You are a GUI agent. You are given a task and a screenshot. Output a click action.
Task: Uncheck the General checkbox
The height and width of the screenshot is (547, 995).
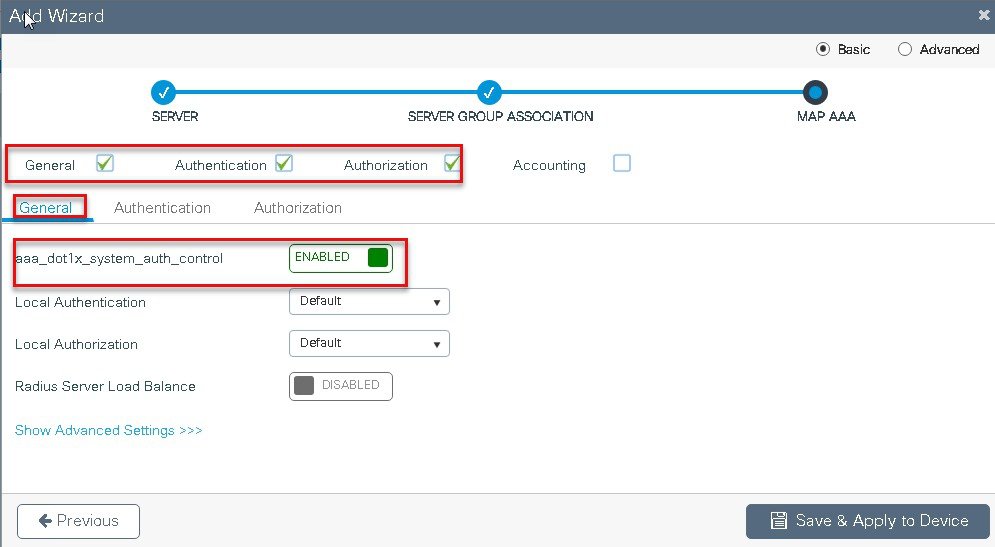[105, 164]
